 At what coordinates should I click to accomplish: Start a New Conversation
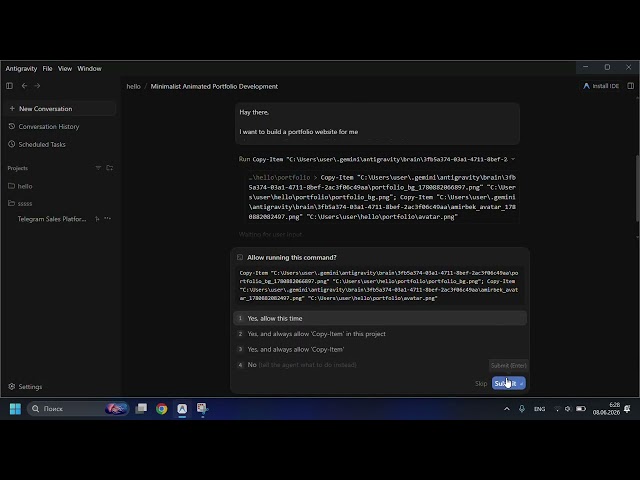coord(60,109)
